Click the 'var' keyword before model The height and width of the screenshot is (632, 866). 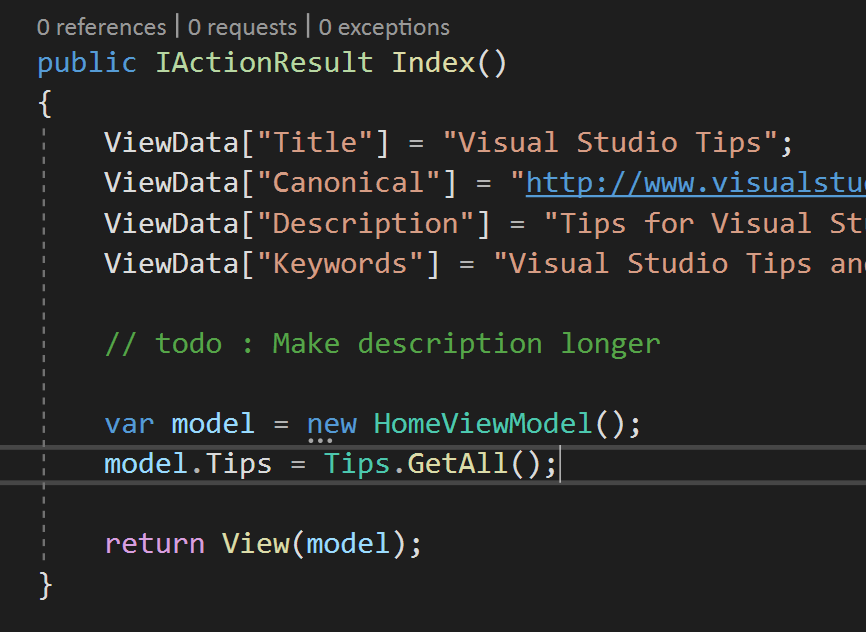pyautogui.click(x=129, y=424)
